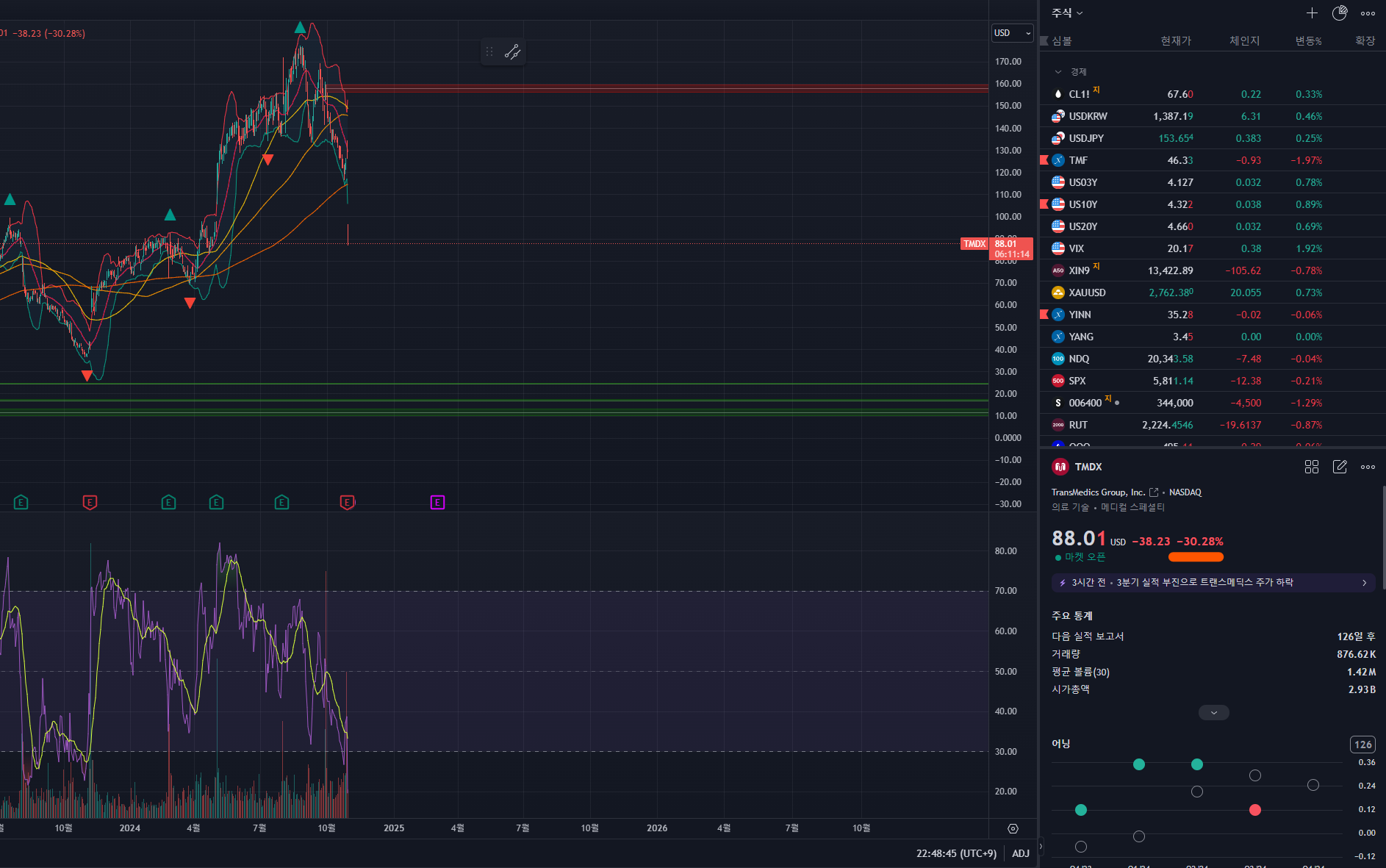Sort watchlist by 현재가 column
This screenshot has width=1386, height=868.
1175,41
